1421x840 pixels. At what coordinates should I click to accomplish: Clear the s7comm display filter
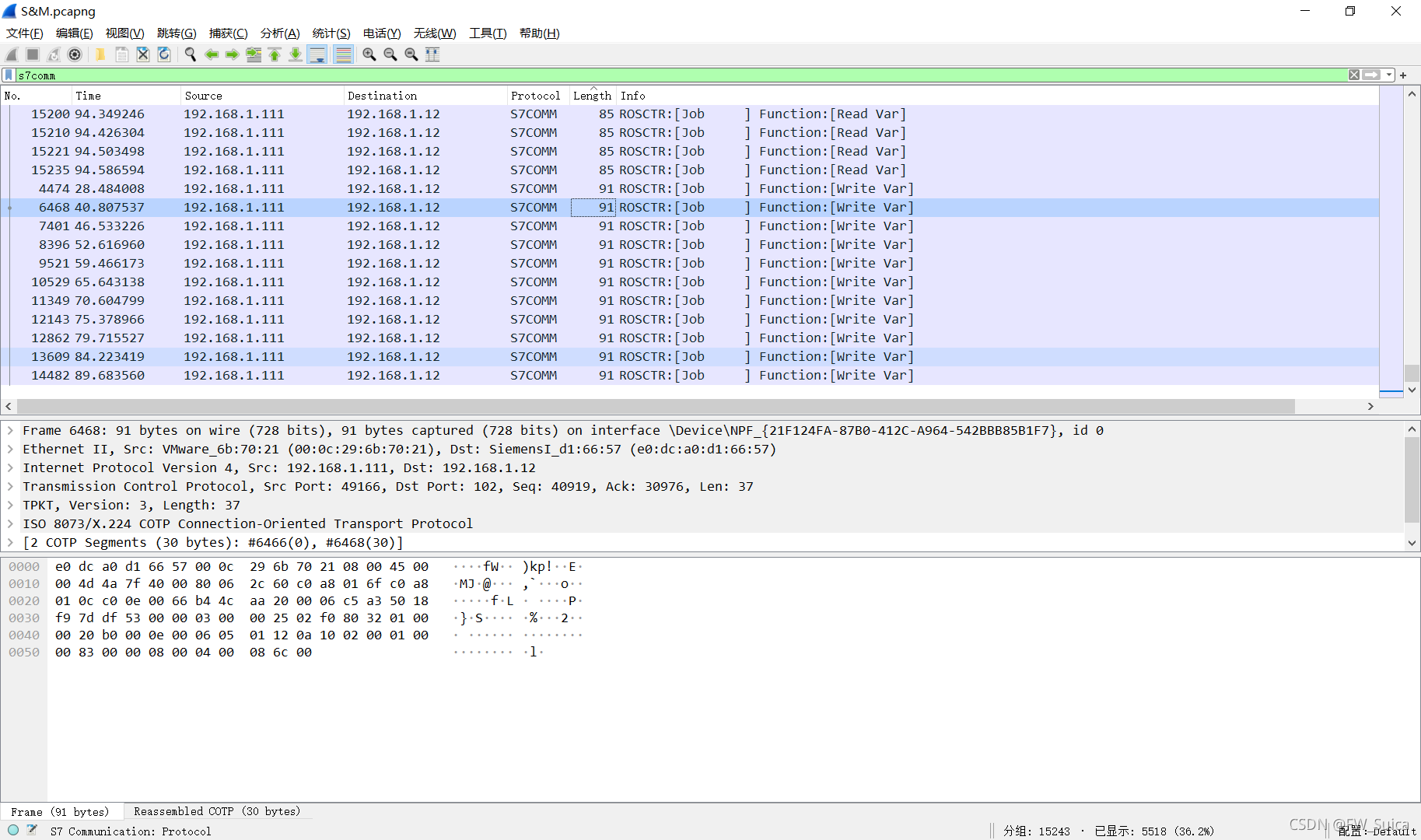[1354, 75]
